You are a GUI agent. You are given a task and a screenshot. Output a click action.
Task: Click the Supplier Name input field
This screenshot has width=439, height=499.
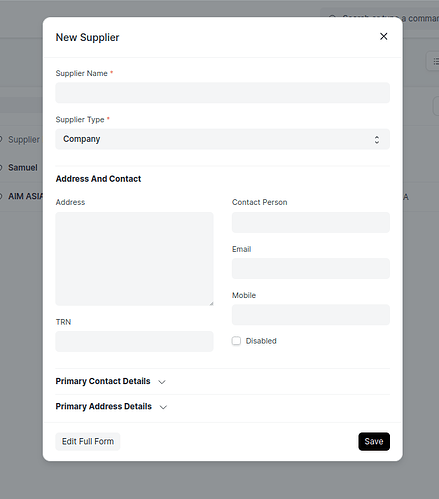coord(222,93)
